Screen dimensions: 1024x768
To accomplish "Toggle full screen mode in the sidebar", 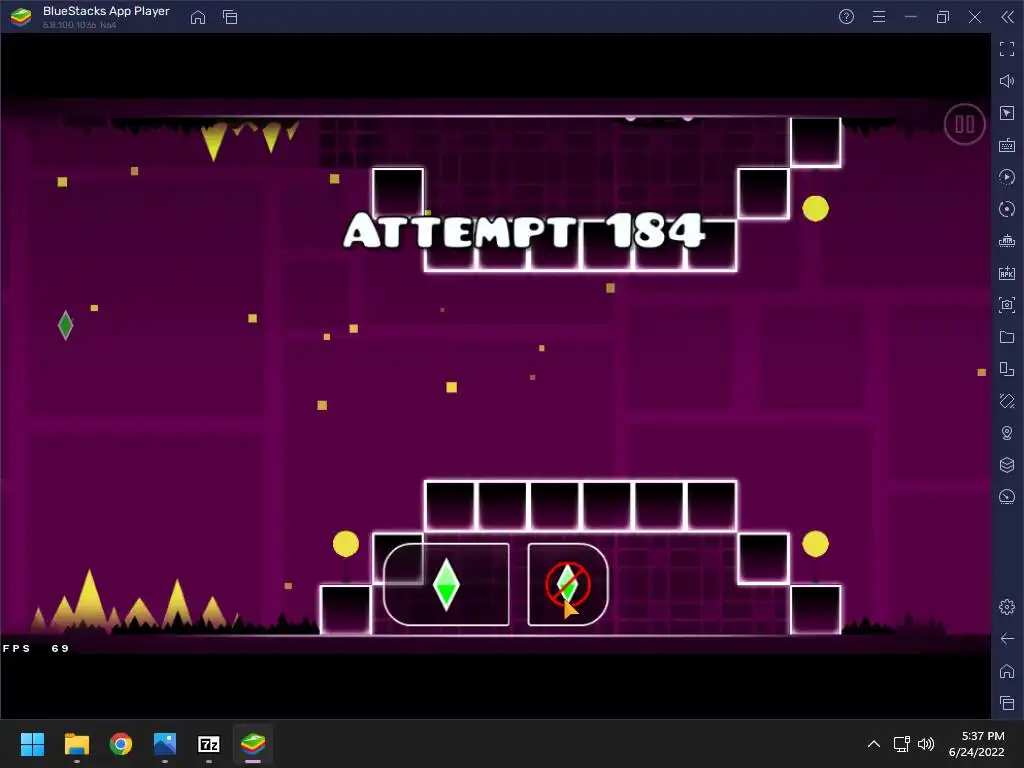I will tap(1007, 49).
